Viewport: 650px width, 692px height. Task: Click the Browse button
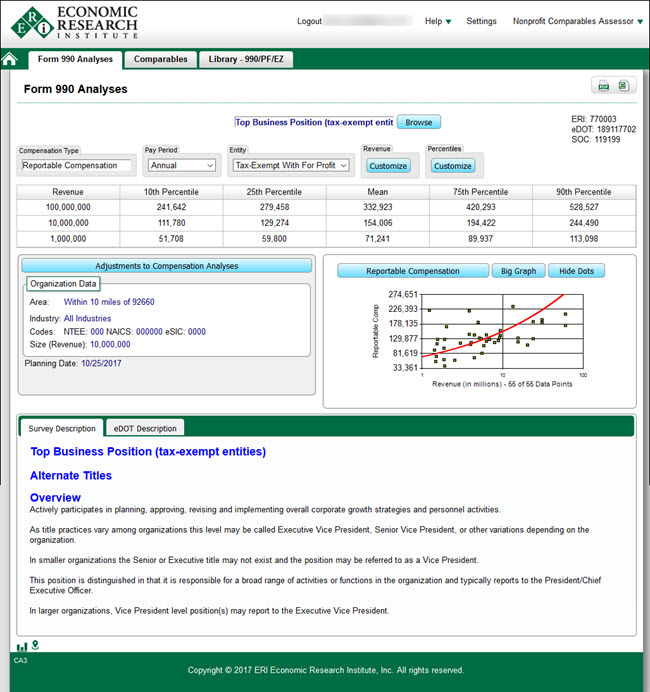418,122
